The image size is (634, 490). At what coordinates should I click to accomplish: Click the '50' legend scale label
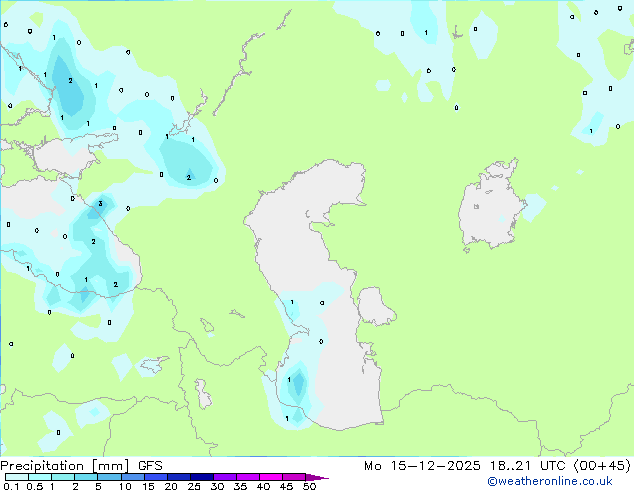309,486
